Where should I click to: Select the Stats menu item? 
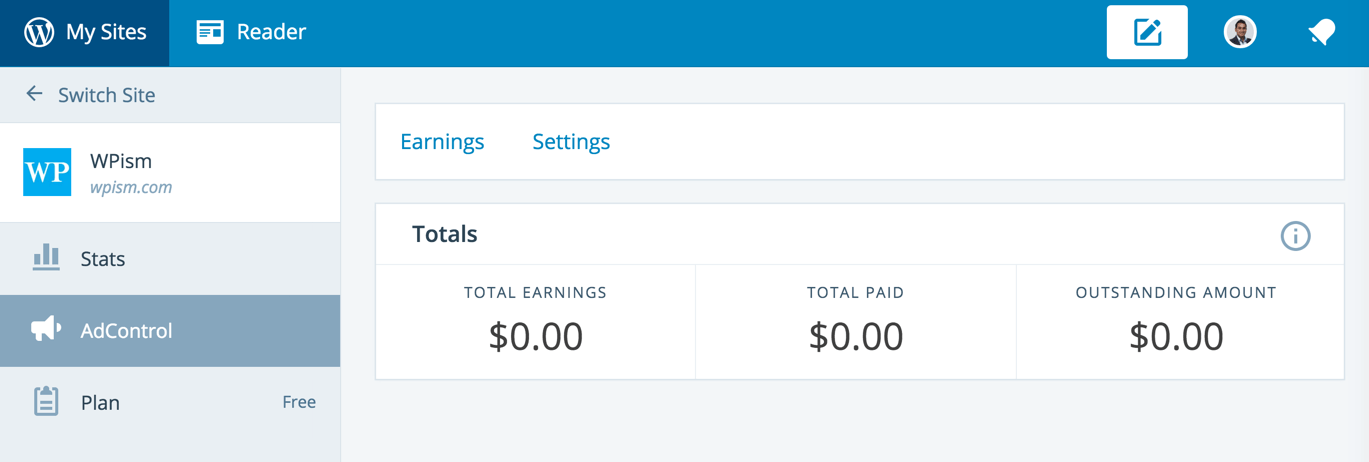170,259
